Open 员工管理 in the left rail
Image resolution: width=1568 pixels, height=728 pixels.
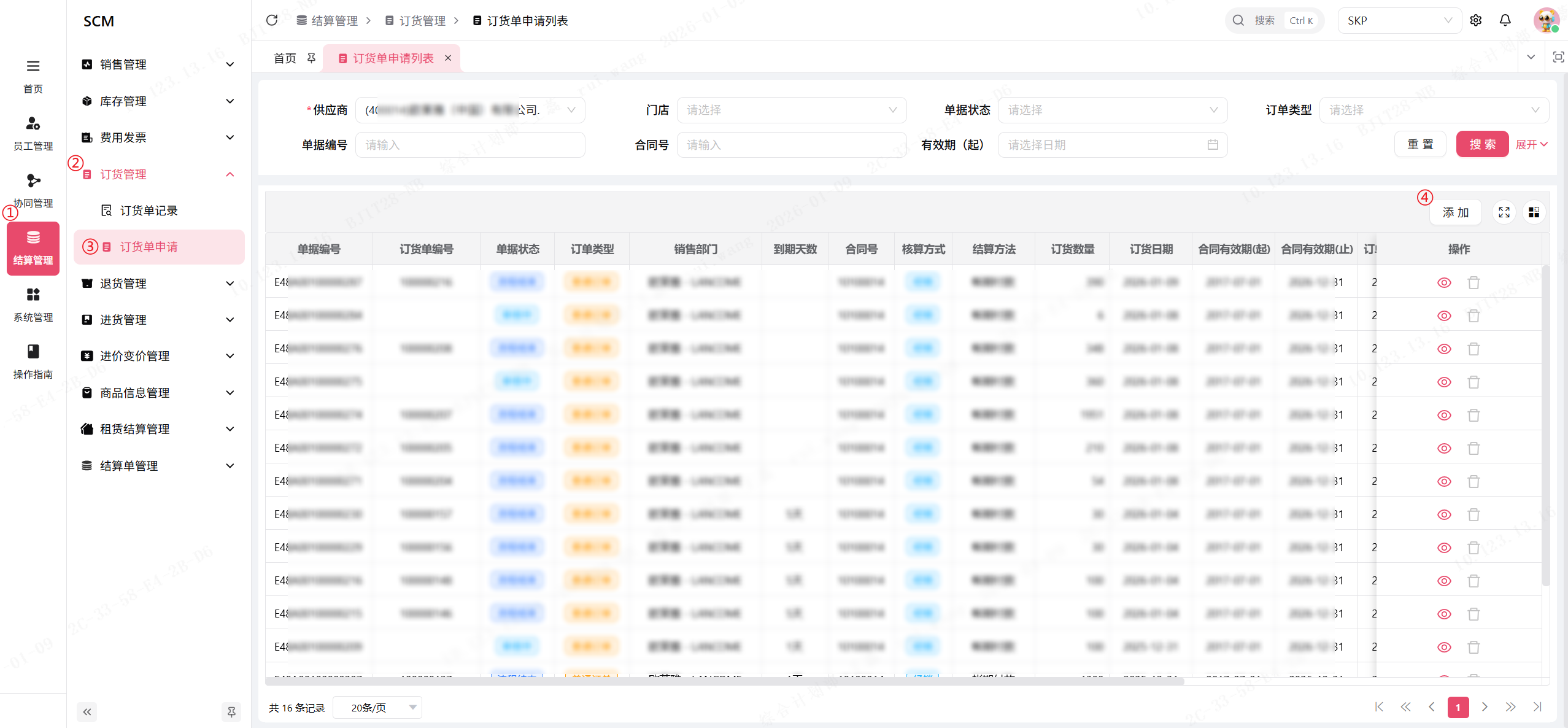point(33,133)
